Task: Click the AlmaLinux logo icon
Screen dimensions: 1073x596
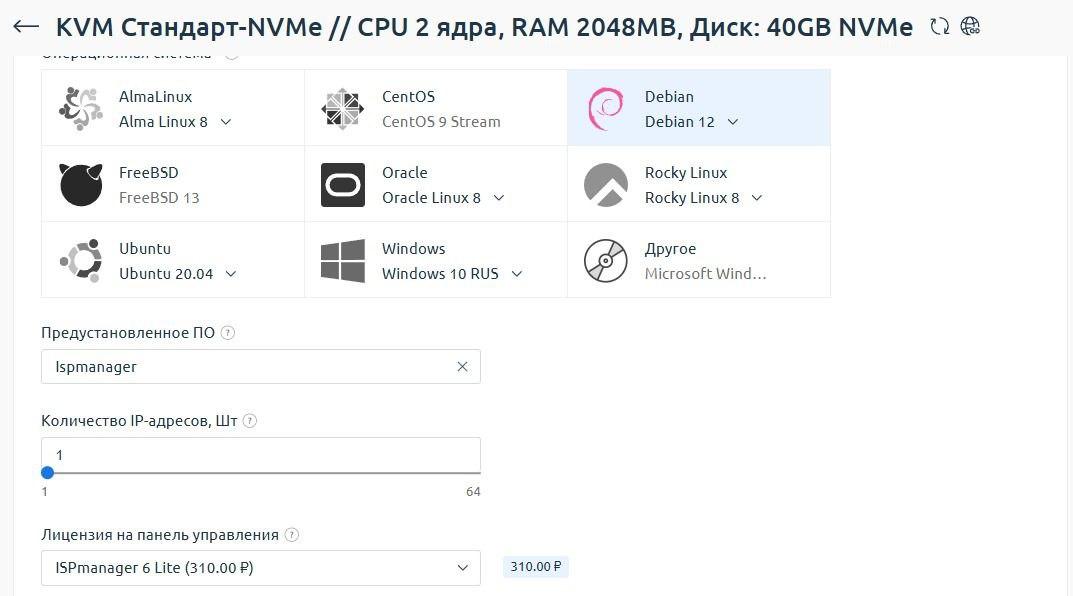Action: pos(80,108)
